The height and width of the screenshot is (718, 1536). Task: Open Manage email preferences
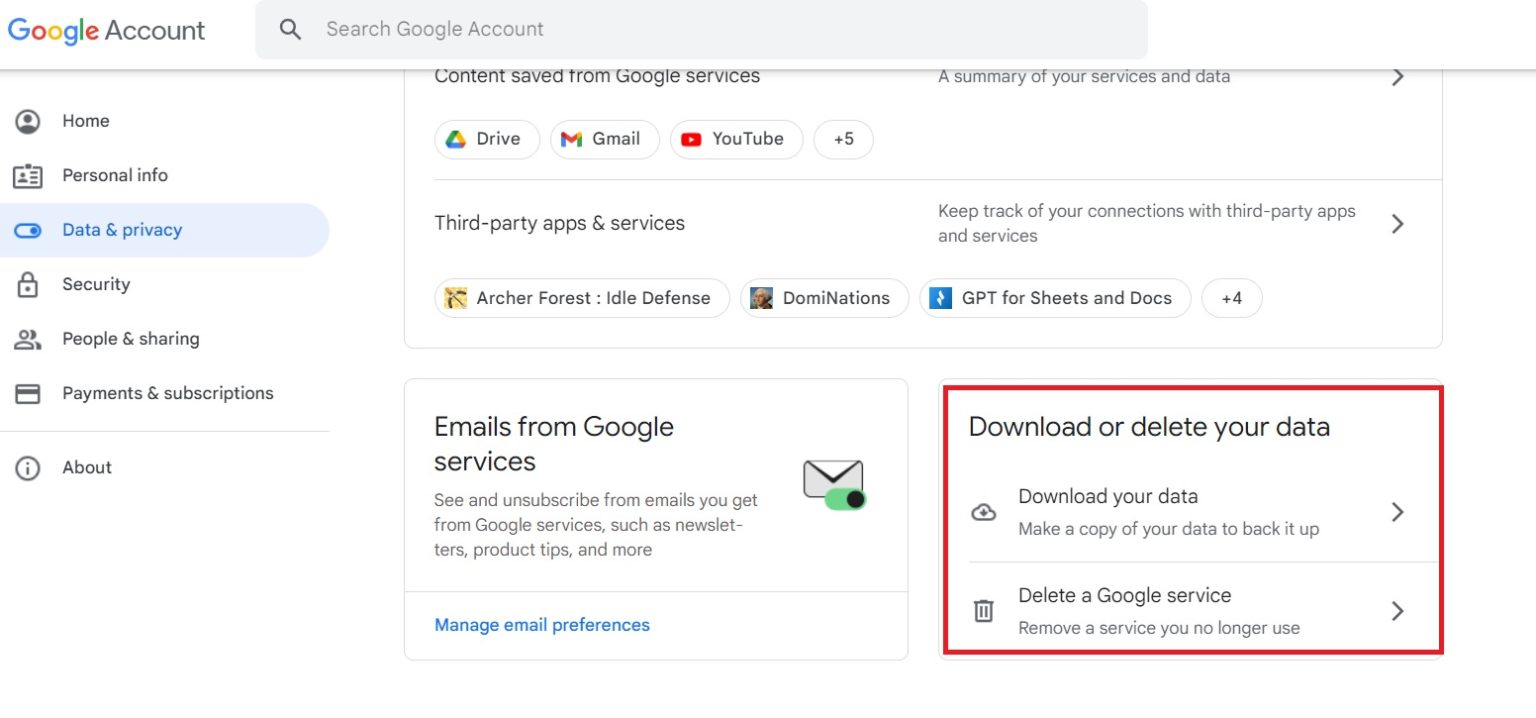[x=541, y=624]
